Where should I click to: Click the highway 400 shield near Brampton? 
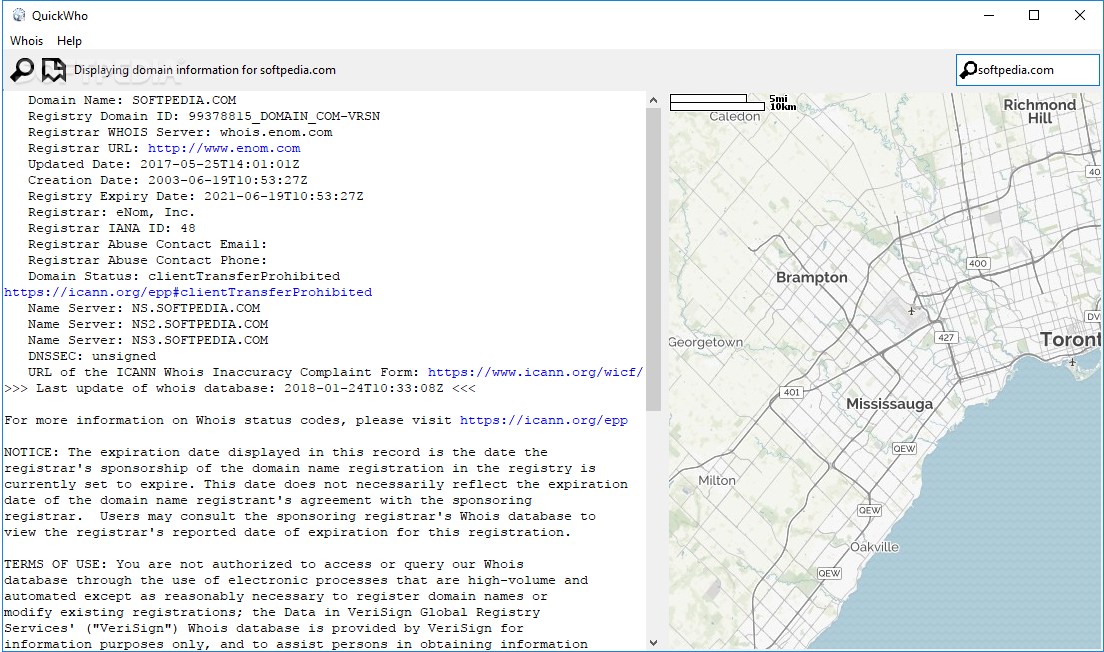(978, 263)
